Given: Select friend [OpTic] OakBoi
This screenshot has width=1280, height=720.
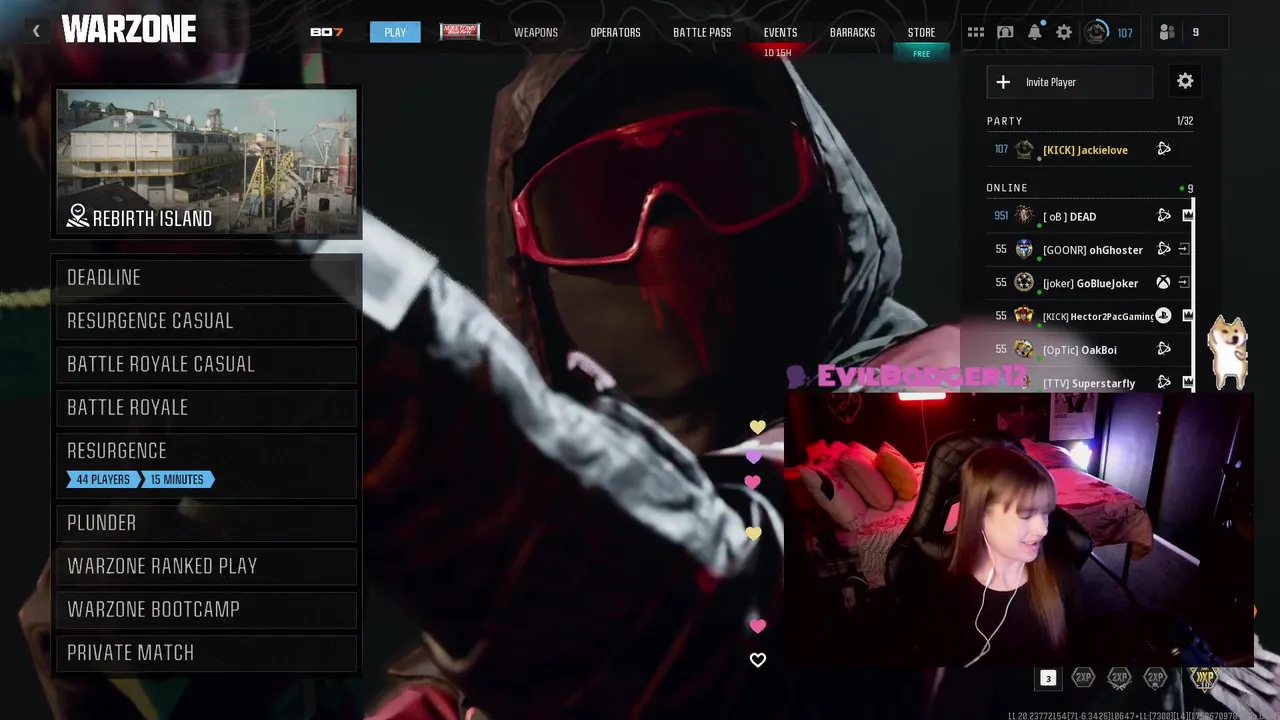Looking at the screenshot, I should [x=1079, y=350].
